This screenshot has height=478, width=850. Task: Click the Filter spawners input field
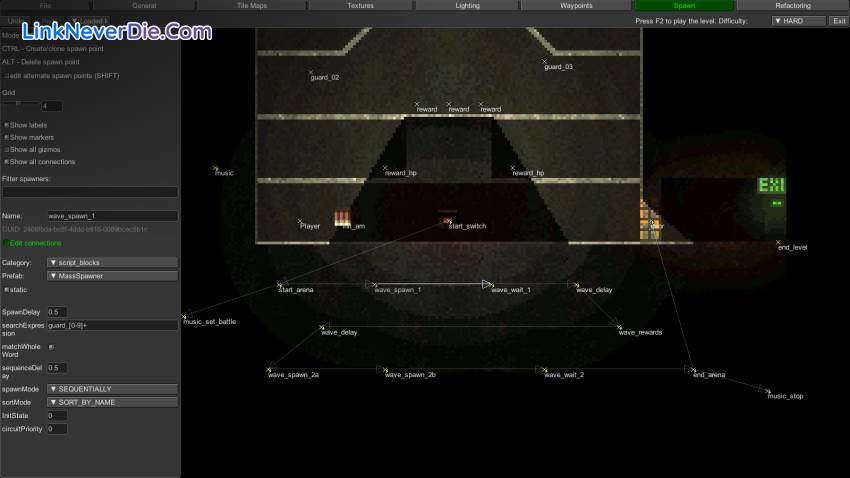(x=90, y=192)
